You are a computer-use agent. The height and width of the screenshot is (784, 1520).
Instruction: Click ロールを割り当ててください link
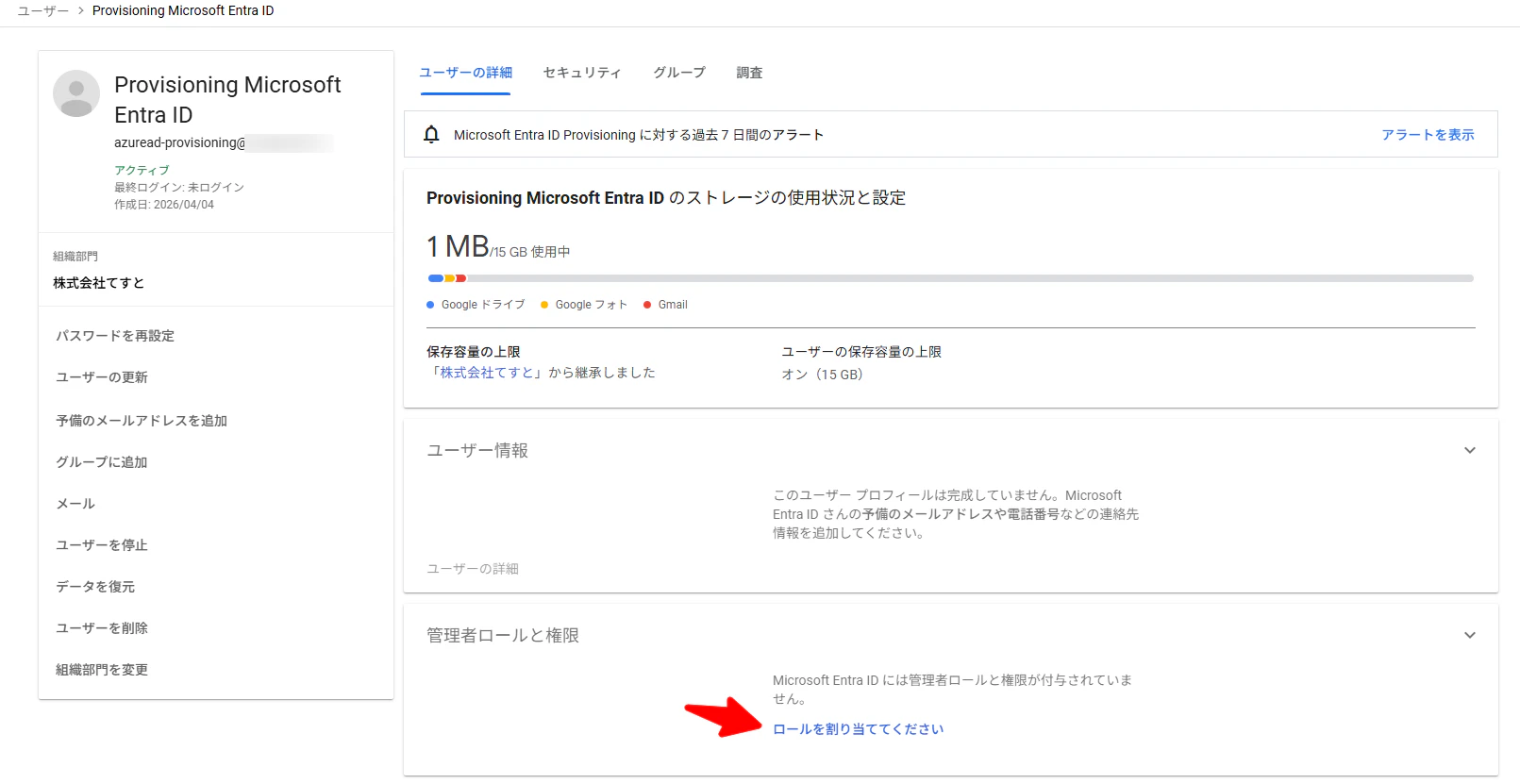pos(858,729)
